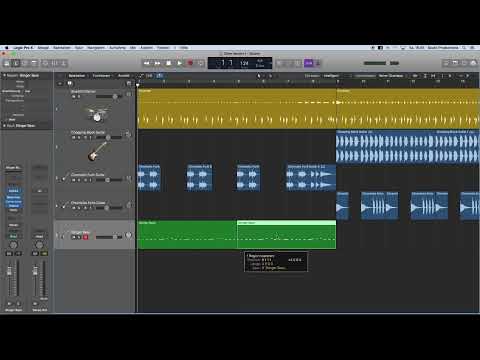The height and width of the screenshot is (360, 480).
Task: Adjust Chopping Block Guitar volume slider
Action: tap(109, 137)
